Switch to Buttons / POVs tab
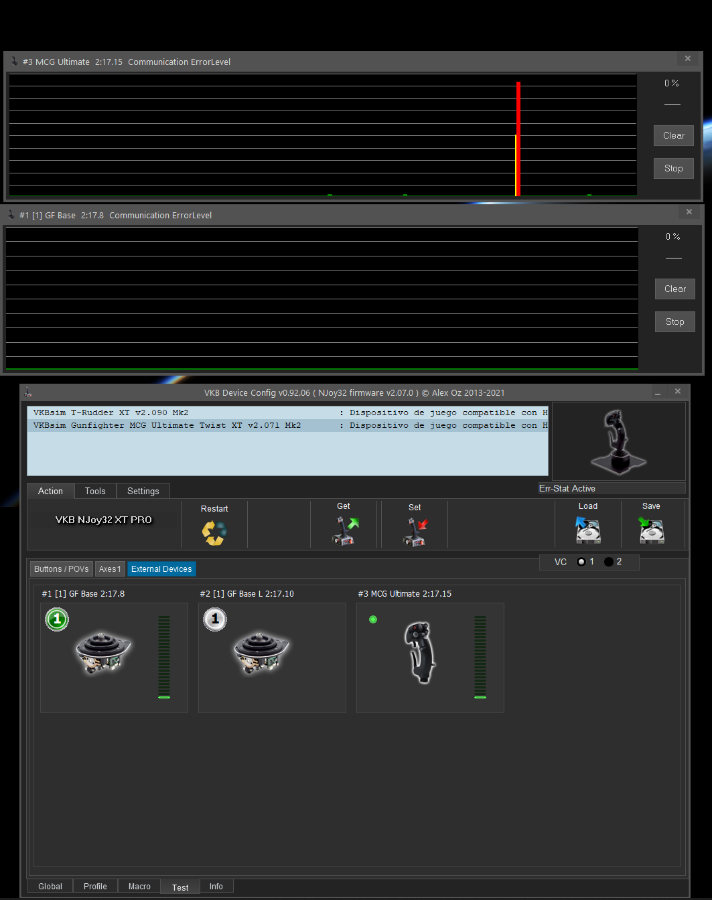This screenshot has height=900, width=712. (61, 569)
